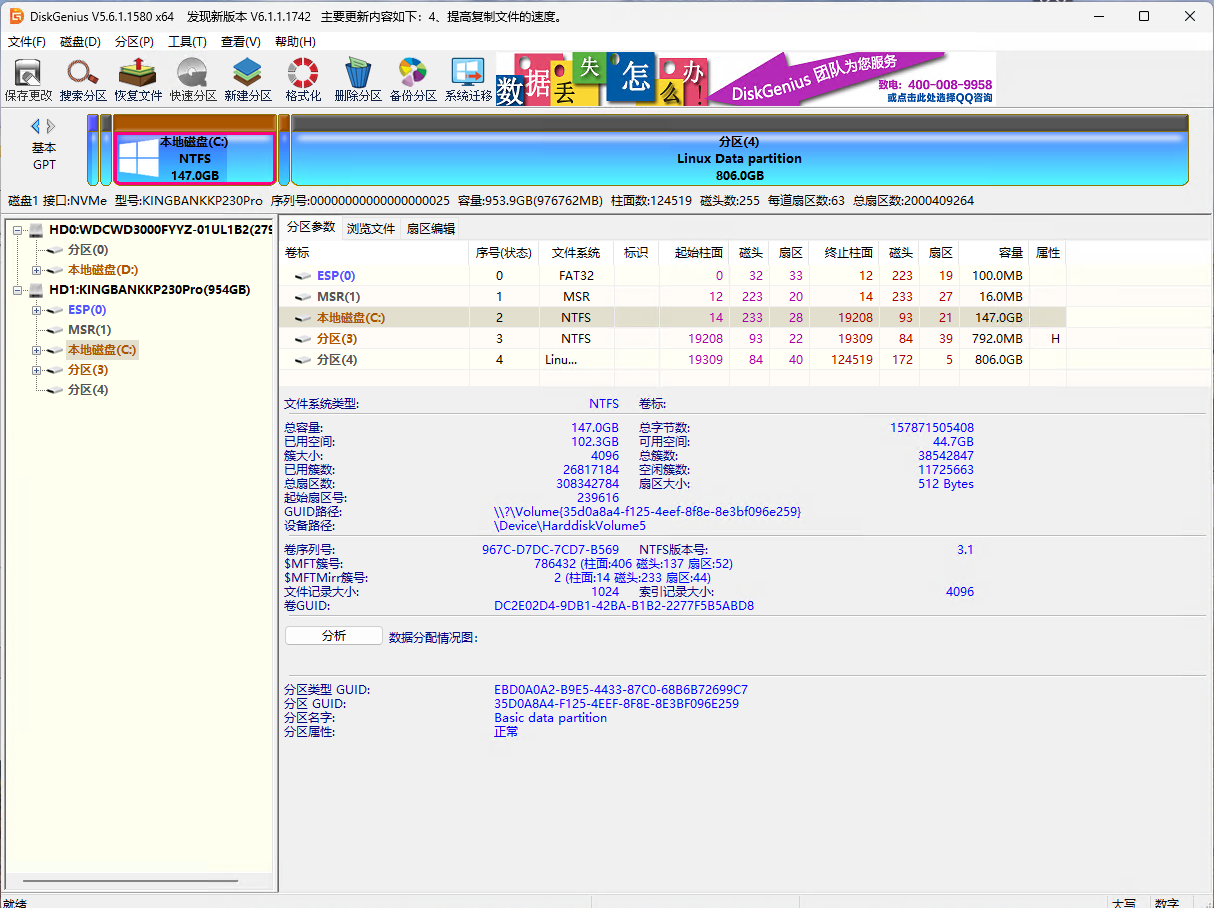Select the New Partition (新建分区) icon

pos(247,78)
